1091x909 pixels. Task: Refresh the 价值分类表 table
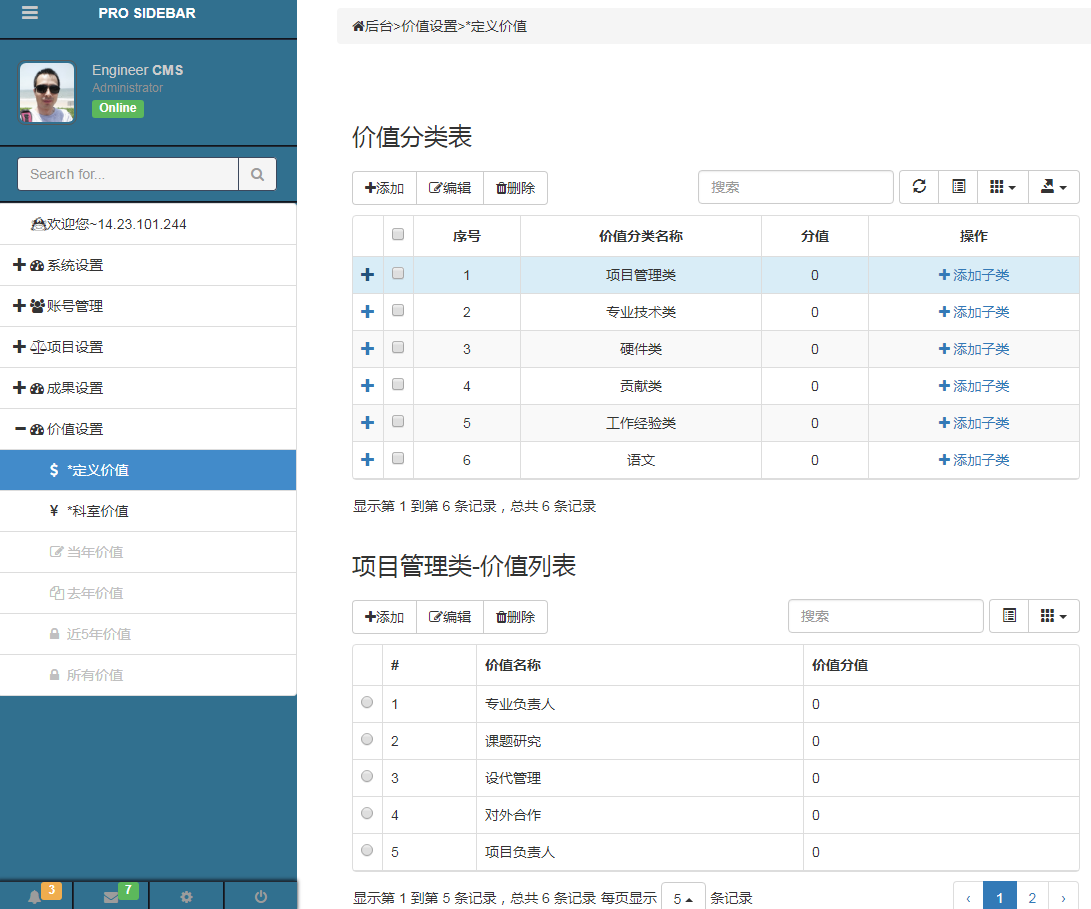coord(919,187)
